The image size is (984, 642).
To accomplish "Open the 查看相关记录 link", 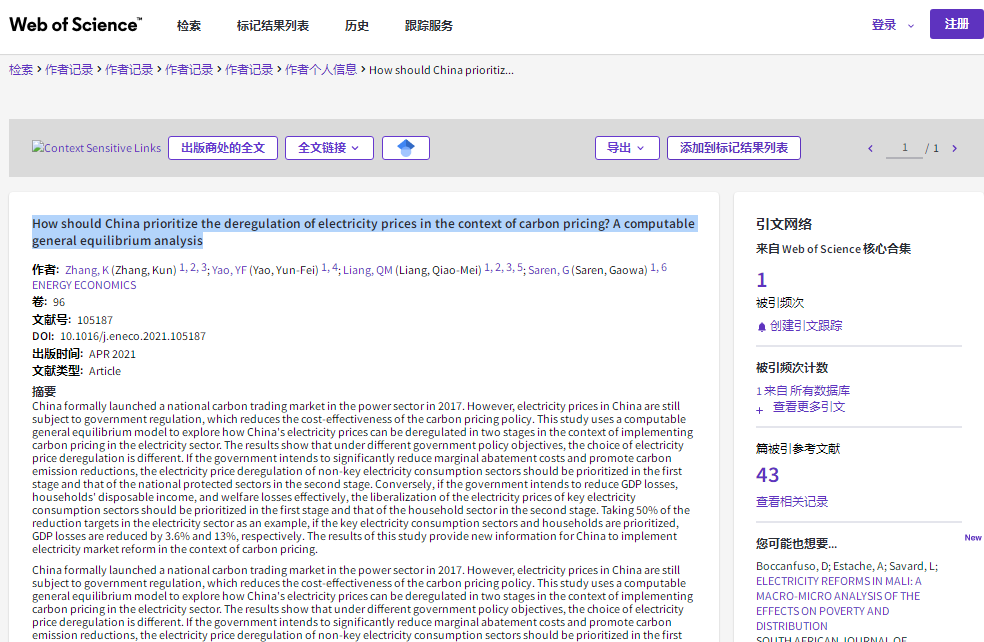I will point(792,501).
